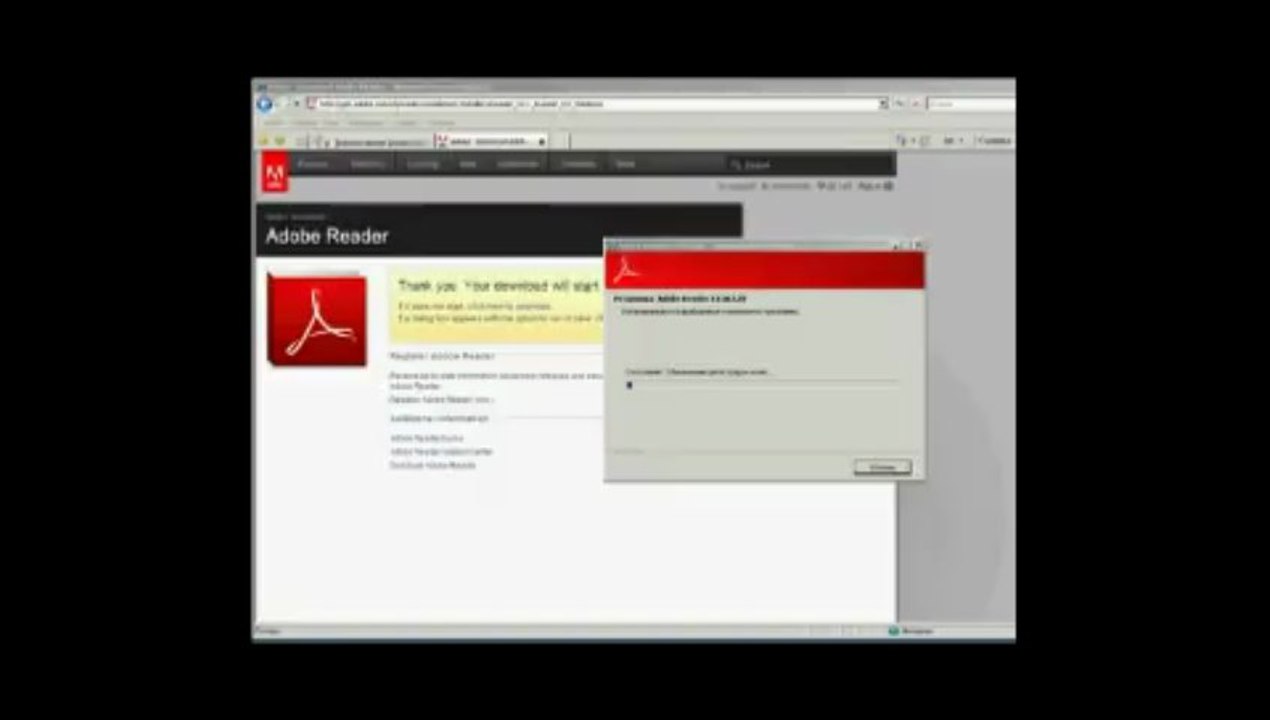Image resolution: width=1270 pixels, height=720 pixels.
Task: Click the browser address bar URL field
Action: pyautogui.click(x=598, y=103)
